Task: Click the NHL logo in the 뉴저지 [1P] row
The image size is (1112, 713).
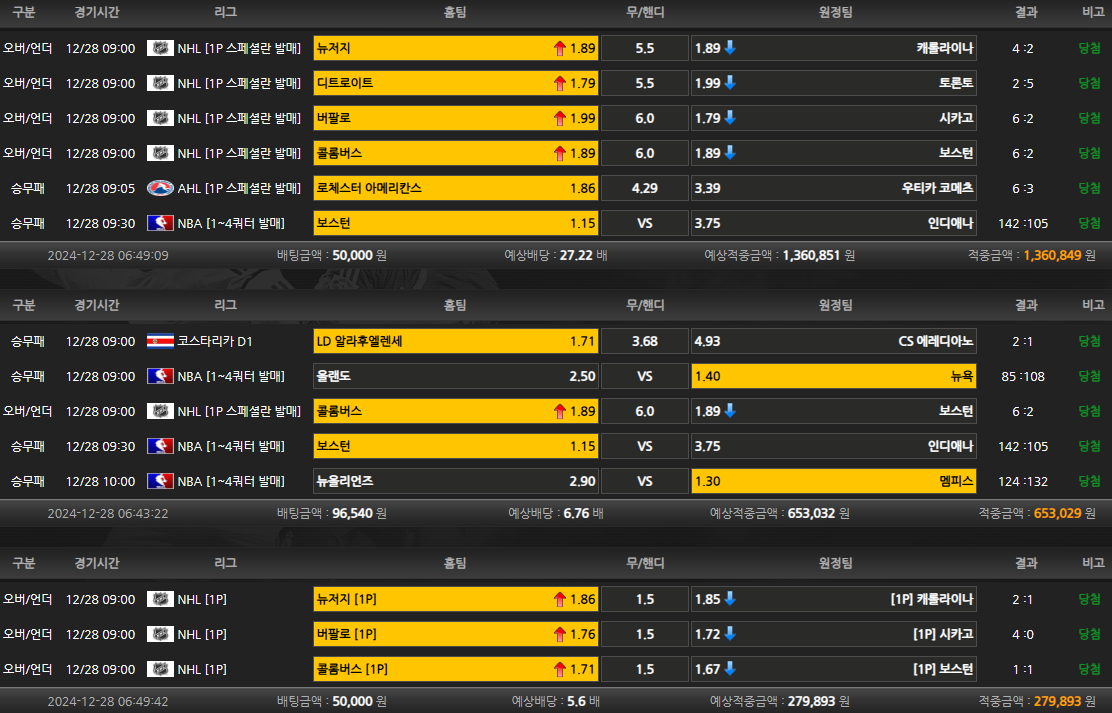Action: pos(160,599)
